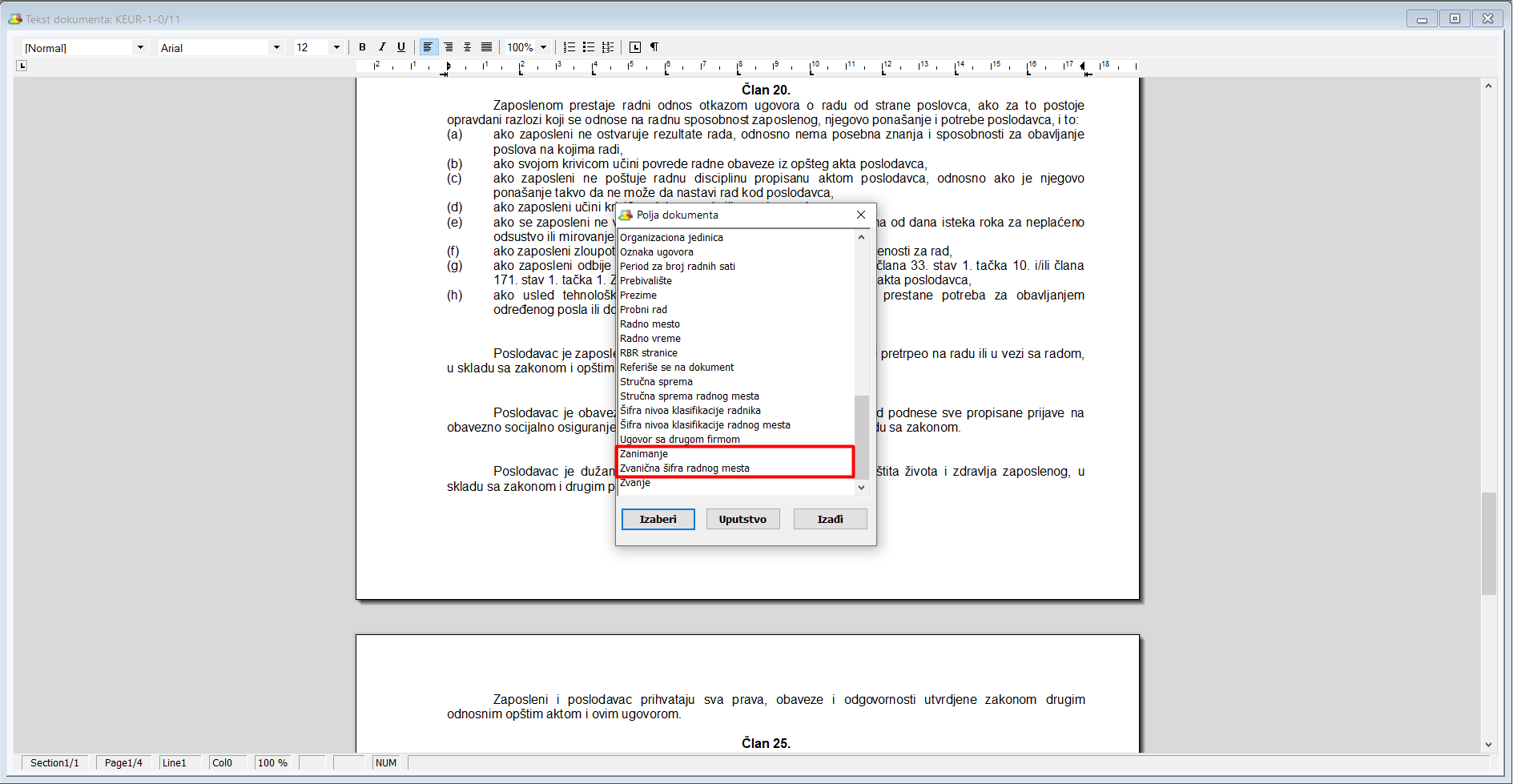Select 'Šifra nivoa klasifikacije radnog mesta'

736,425
